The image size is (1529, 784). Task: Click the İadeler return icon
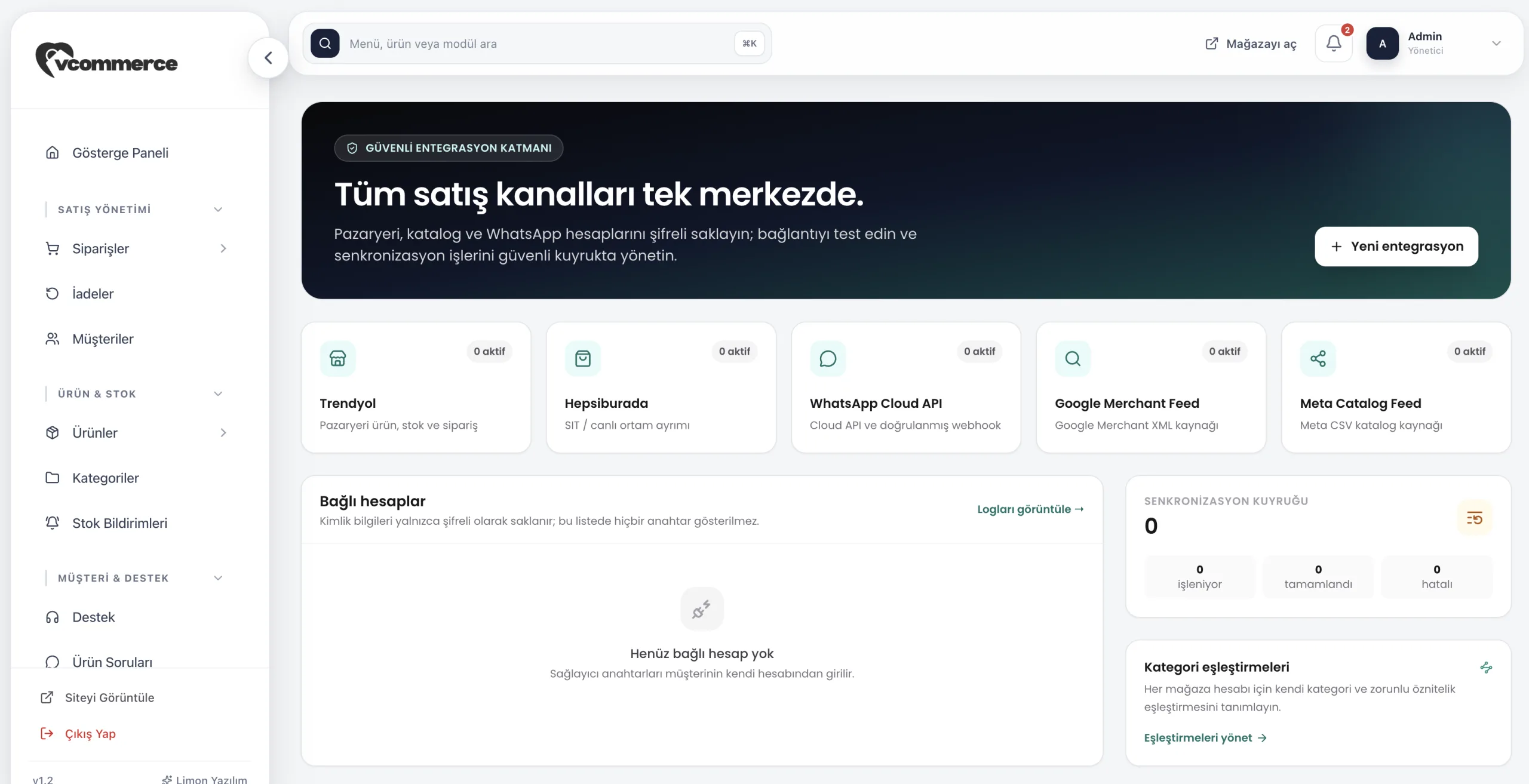tap(53, 293)
